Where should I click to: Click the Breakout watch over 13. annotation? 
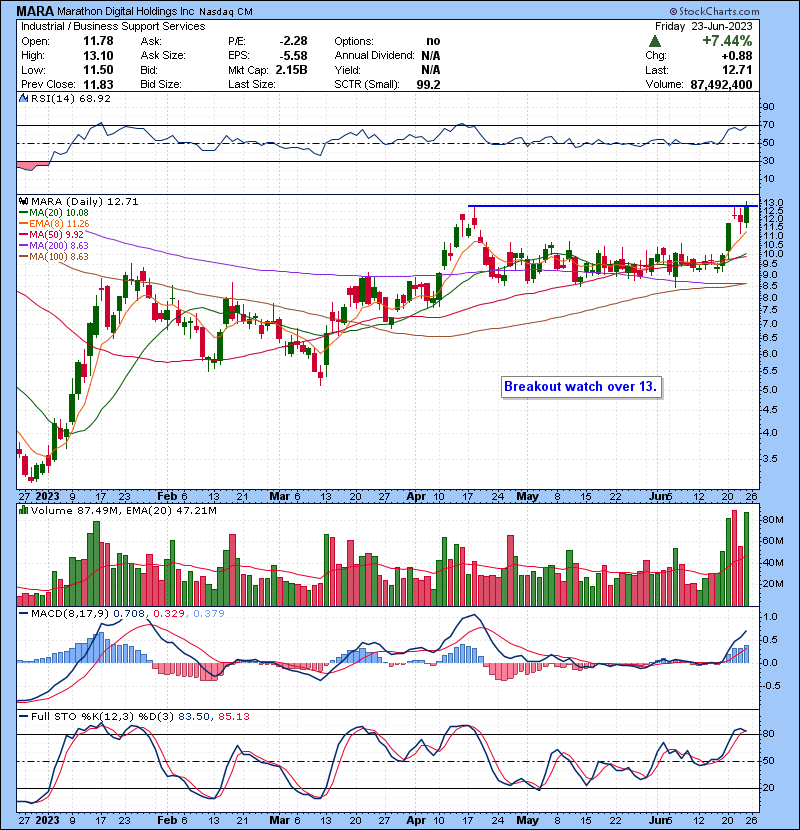pyautogui.click(x=581, y=386)
